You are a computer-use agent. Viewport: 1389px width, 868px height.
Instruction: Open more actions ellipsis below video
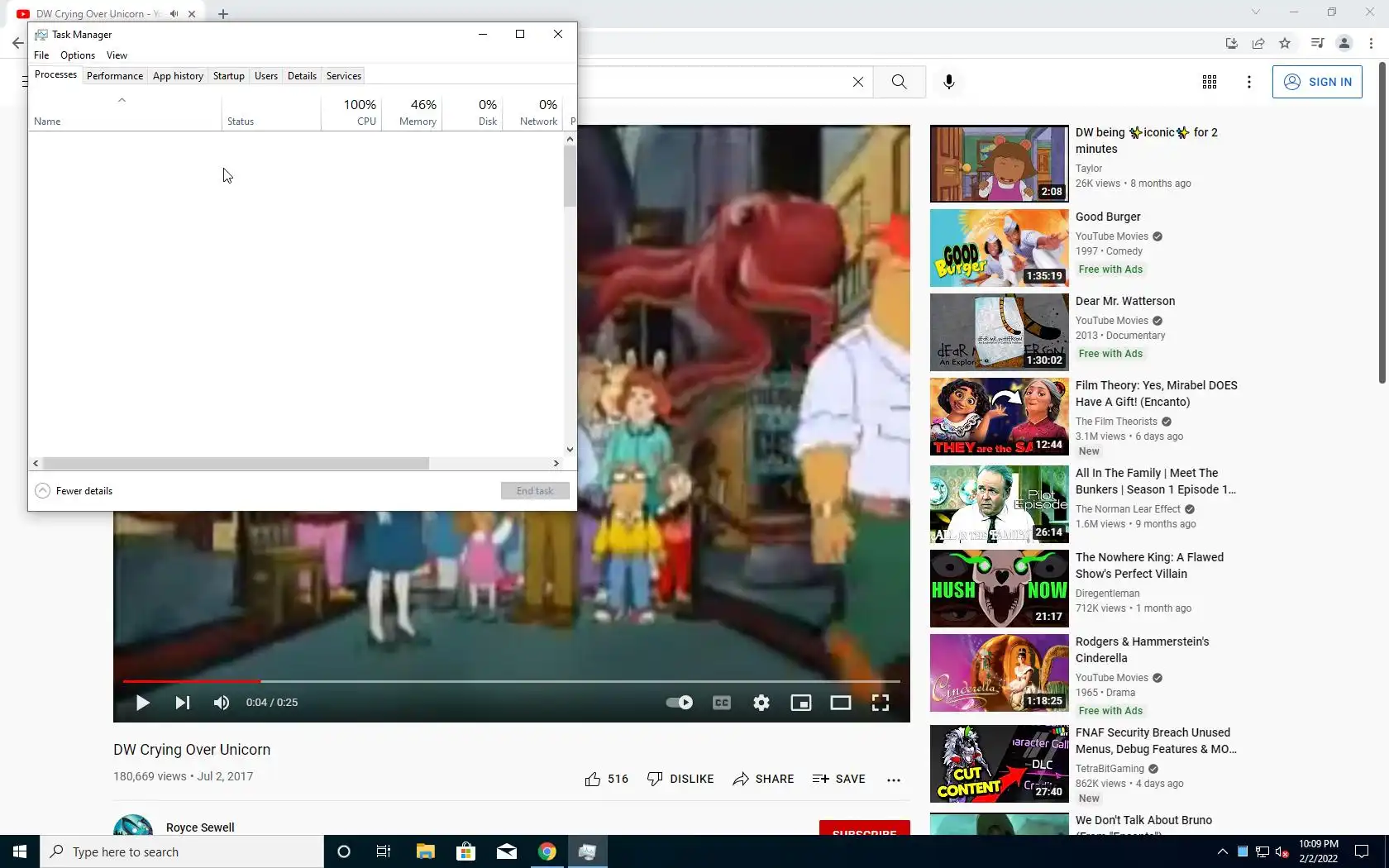pos(894,780)
